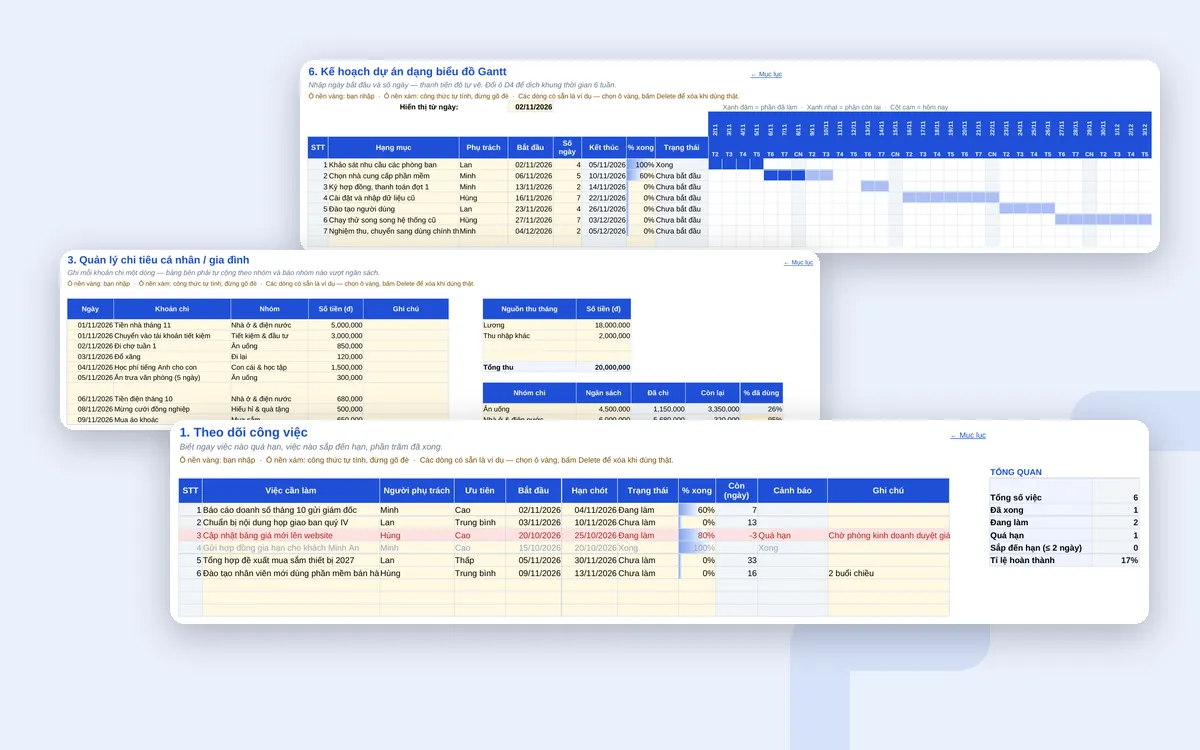
Task: Select the Nhóm column header in the expense table
Action: pos(269,309)
